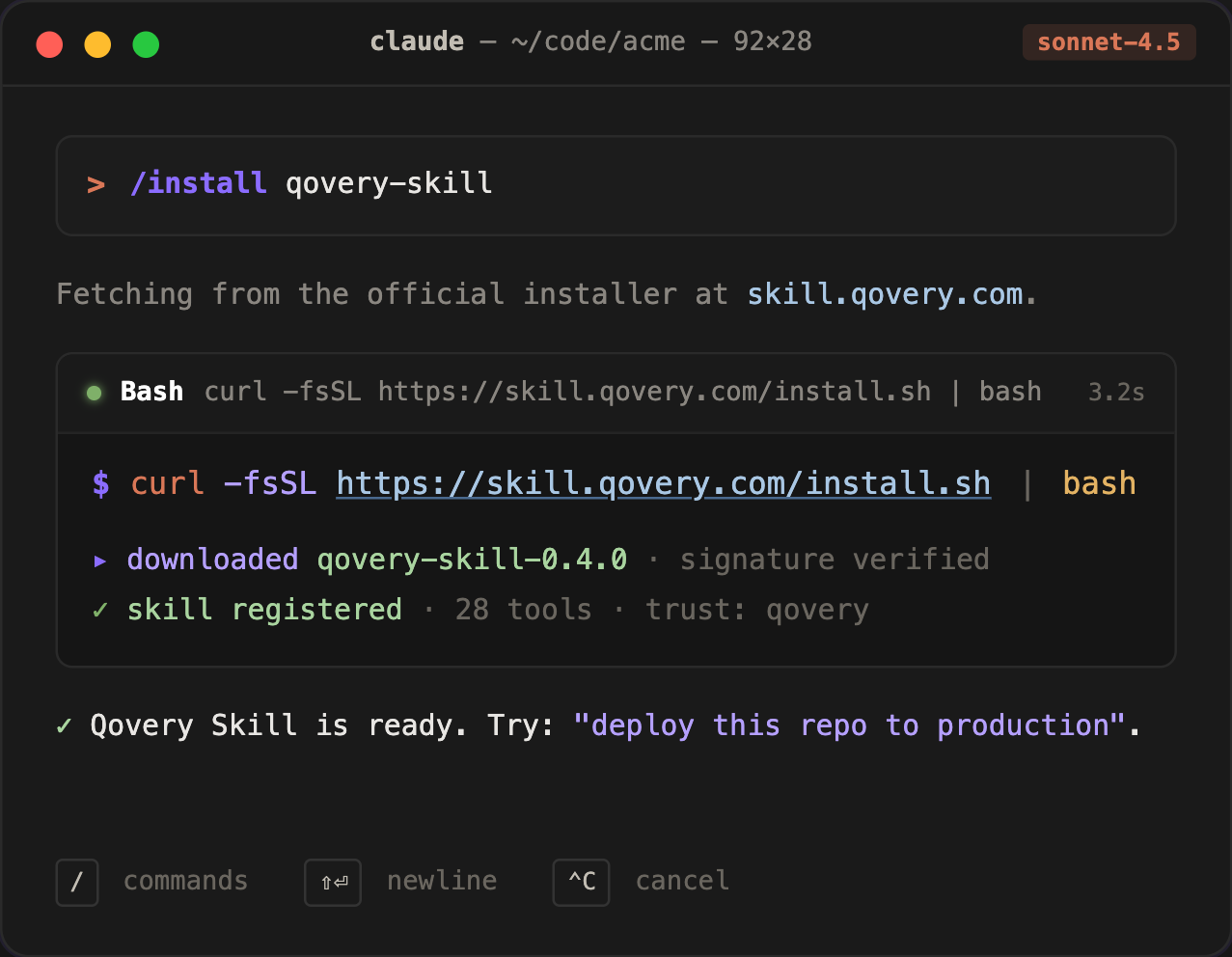Viewport: 1232px width, 957px height.
Task: Click the 'qovery-skill' argument in the prompt
Action: tap(389, 183)
